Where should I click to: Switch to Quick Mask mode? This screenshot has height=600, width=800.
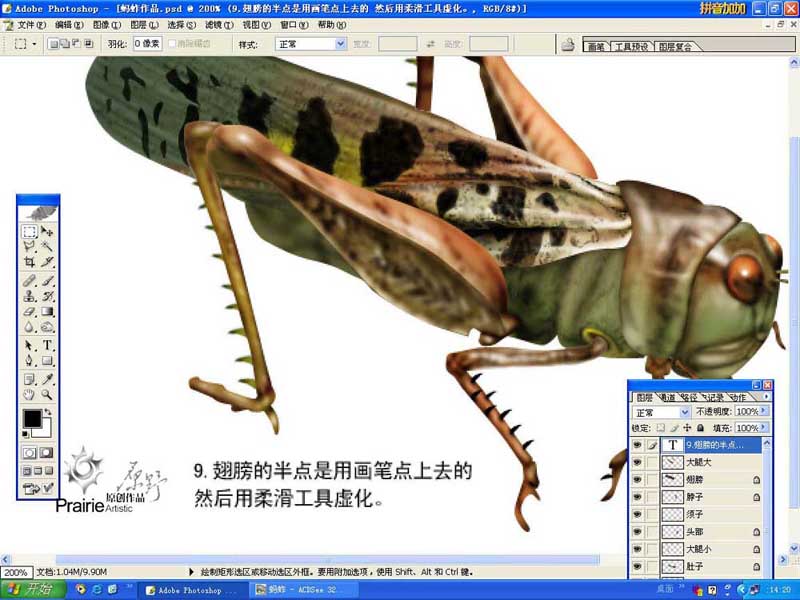[46, 453]
